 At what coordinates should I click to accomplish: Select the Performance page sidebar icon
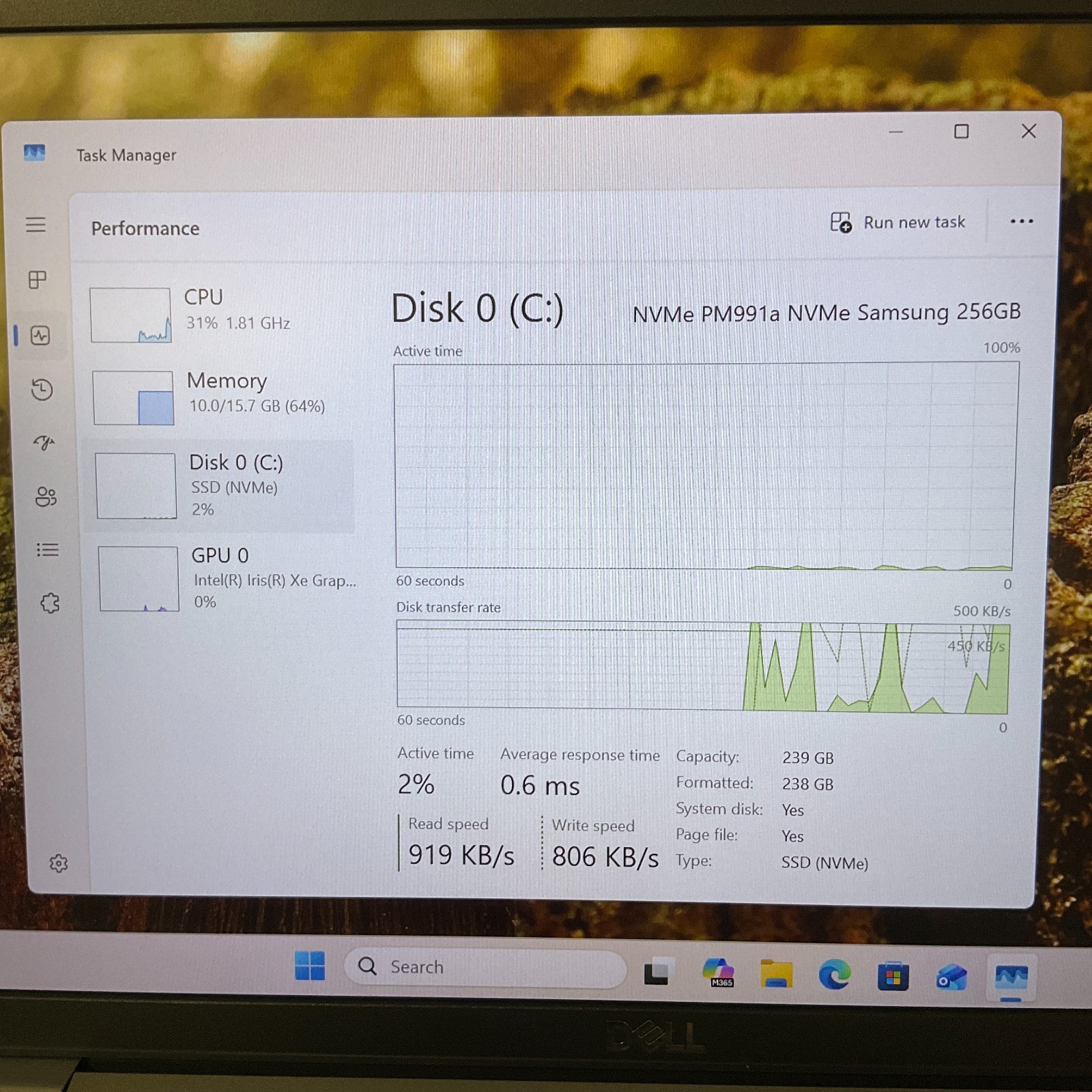tap(40, 335)
